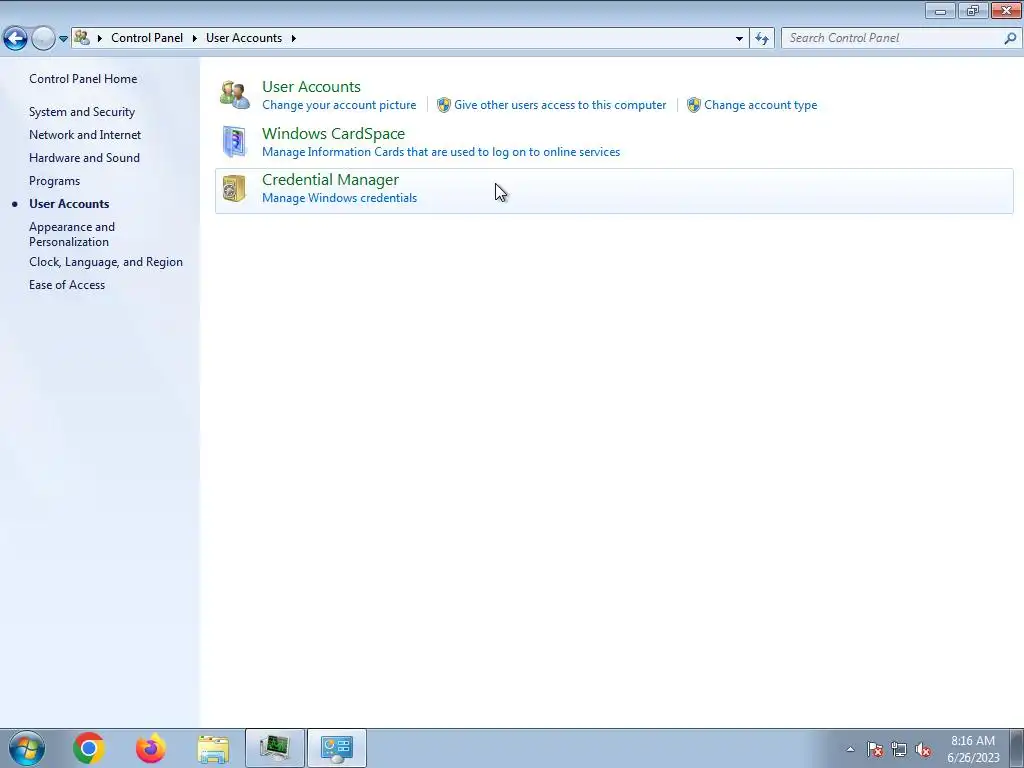This screenshot has width=1024, height=768.
Task: Click the network tray icon
Action: click(899, 749)
